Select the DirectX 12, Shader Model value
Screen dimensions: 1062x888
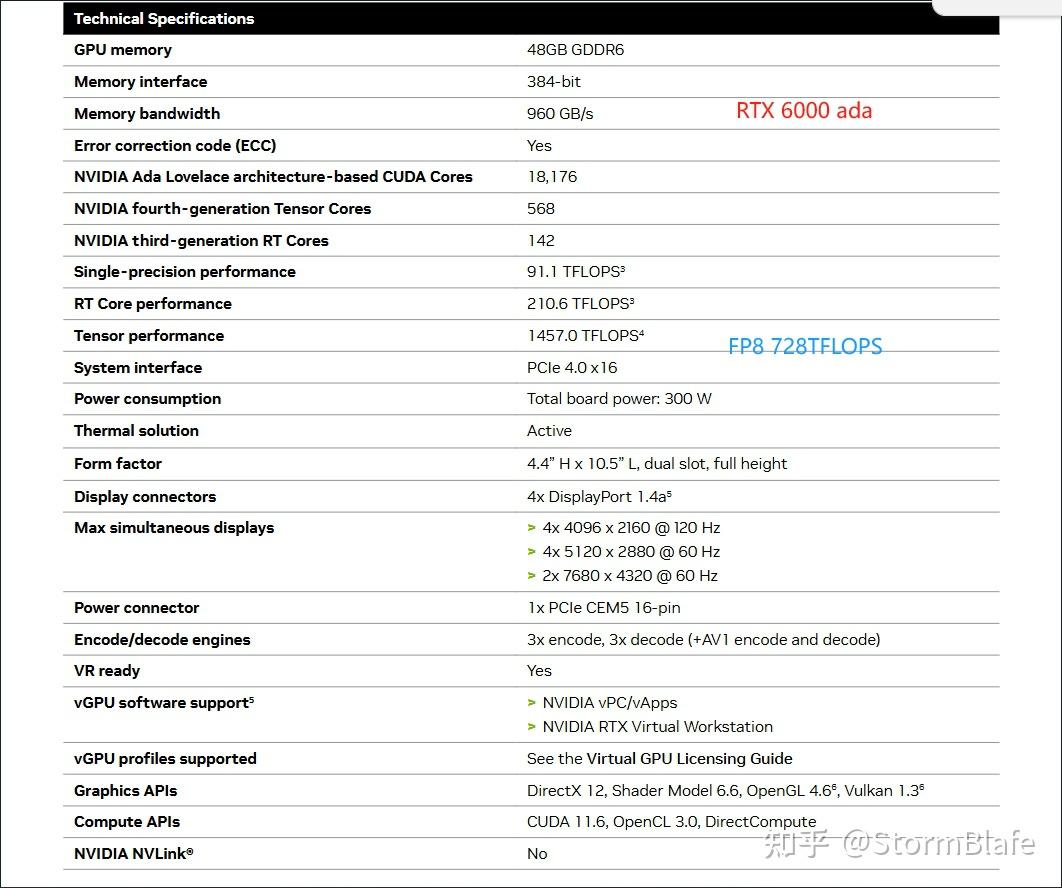(x=725, y=791)
